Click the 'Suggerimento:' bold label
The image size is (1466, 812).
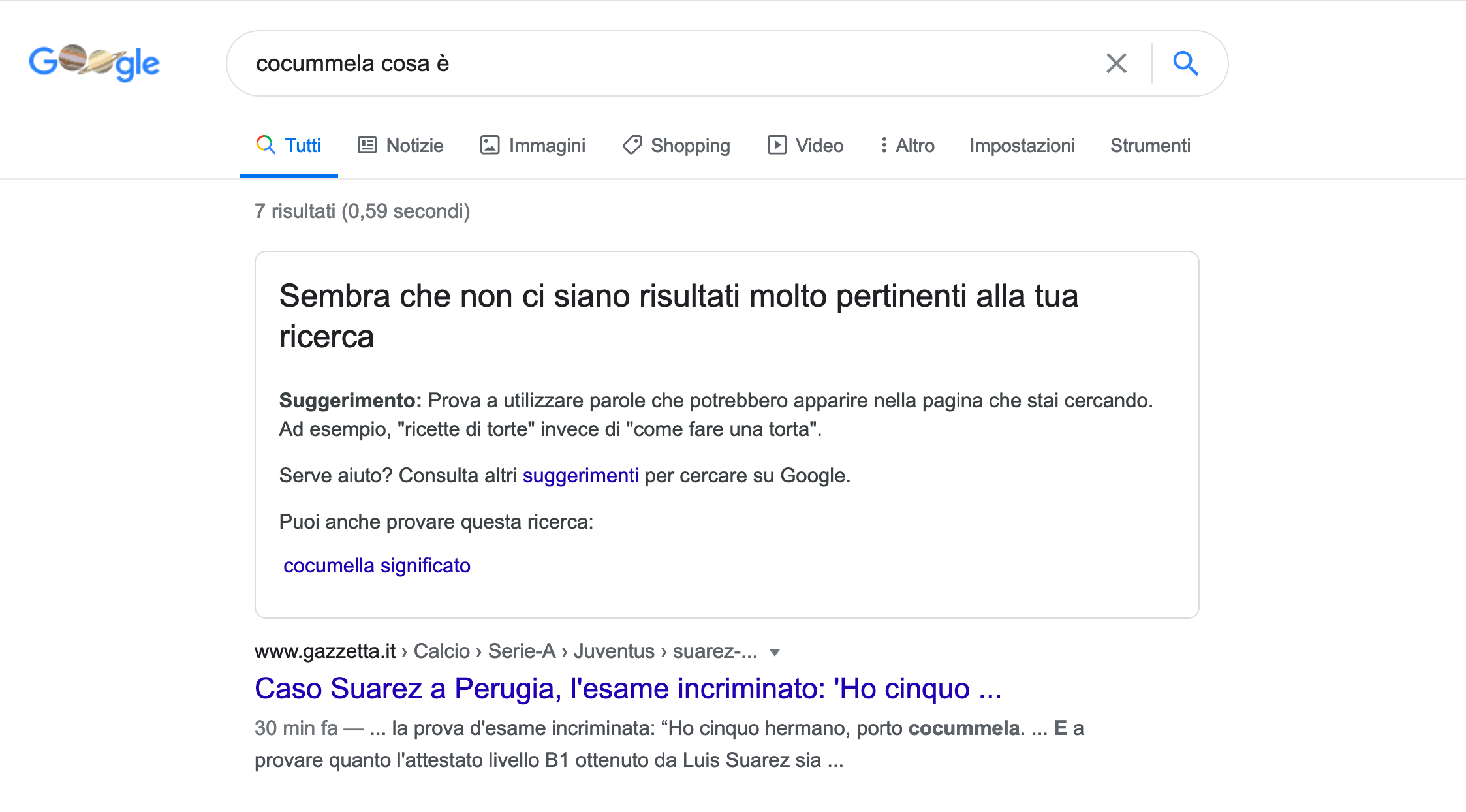(x=351, y=400)
